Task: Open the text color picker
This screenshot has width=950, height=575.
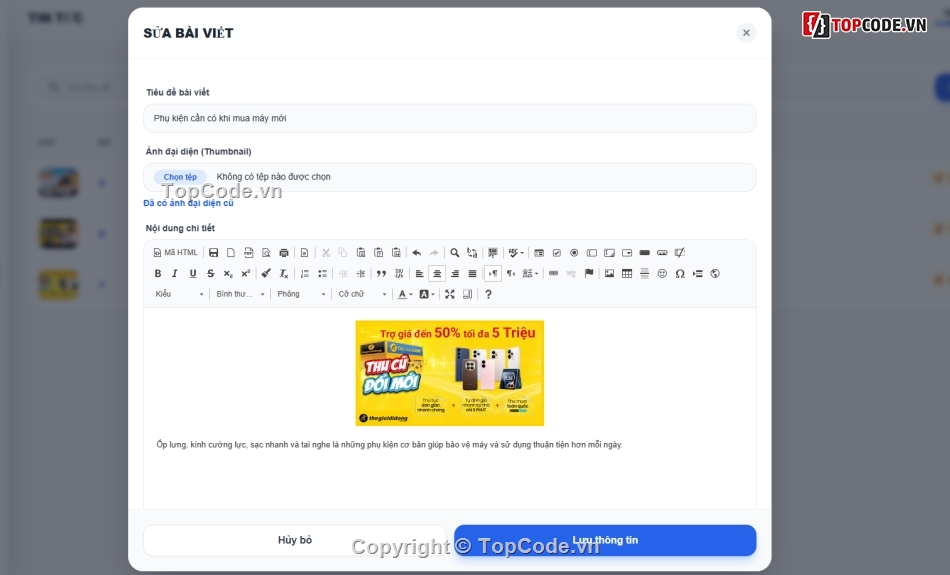Action: [405, 294]
